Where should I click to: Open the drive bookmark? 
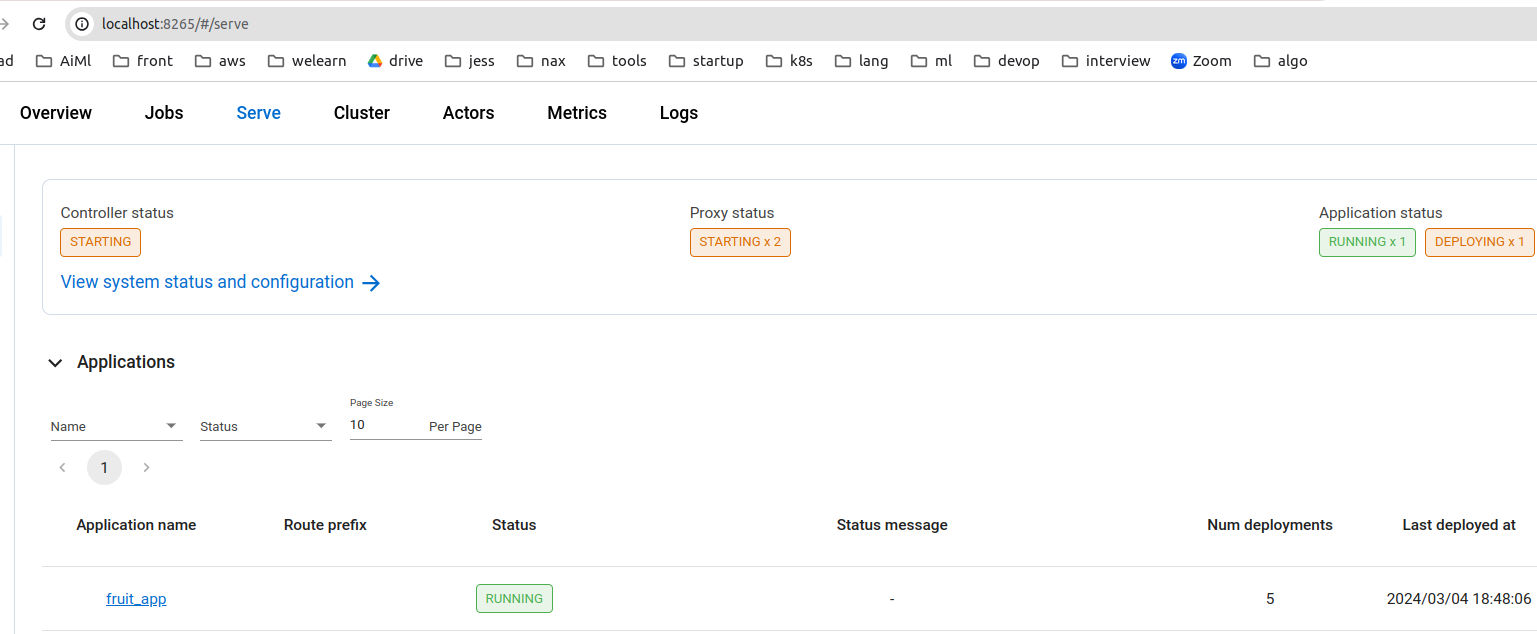coord(395,61)
